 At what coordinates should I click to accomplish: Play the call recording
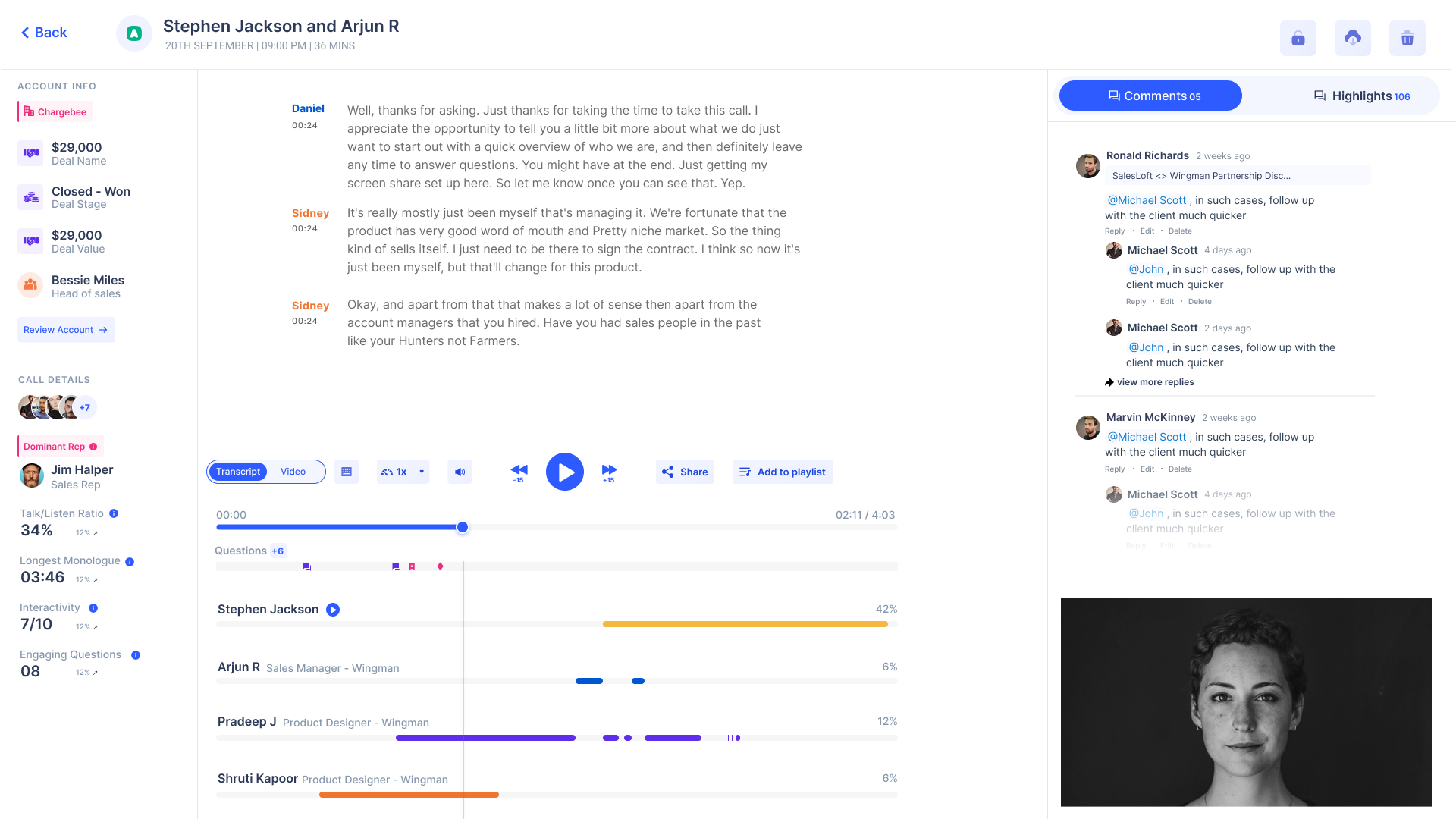pos(565,472)
